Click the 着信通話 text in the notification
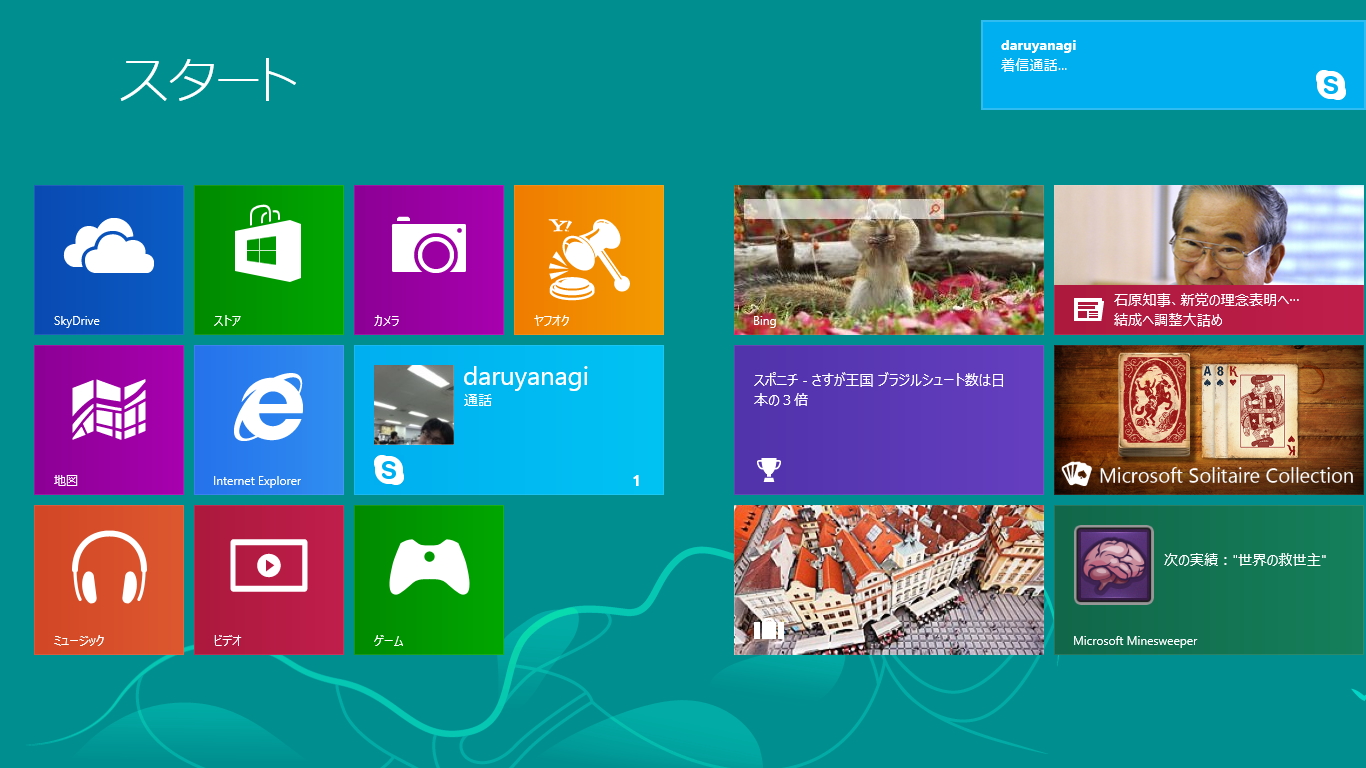Viewport: 1366px width, 768px height. [1034, 66]
